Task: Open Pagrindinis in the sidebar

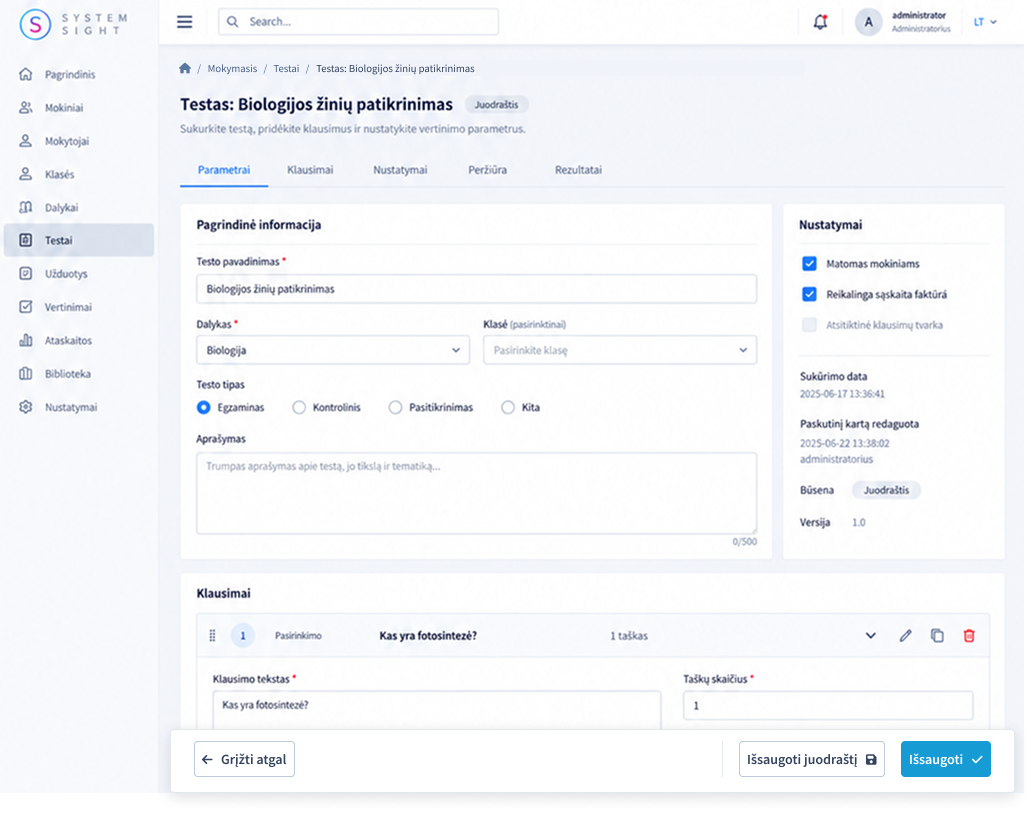Action: tap(79, 74)
